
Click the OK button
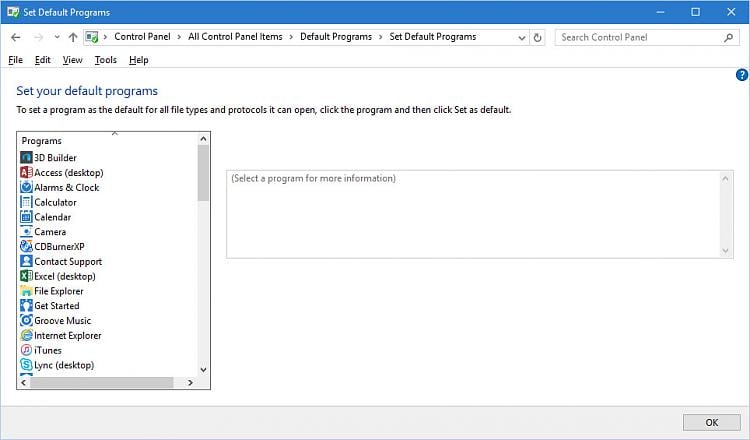712,422
